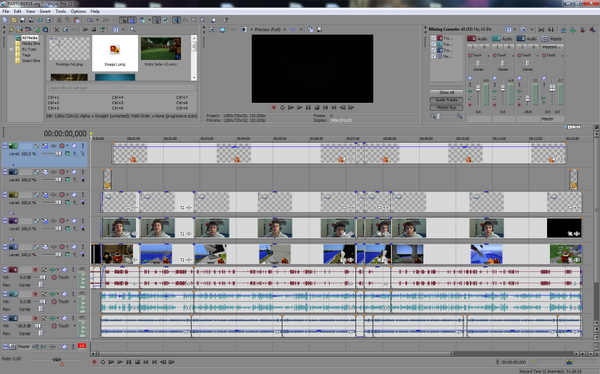Image resolution: width=600 pixels, height=374 pixels.
Task: Click the Play button on timeline transport bar
Action: 120,362
